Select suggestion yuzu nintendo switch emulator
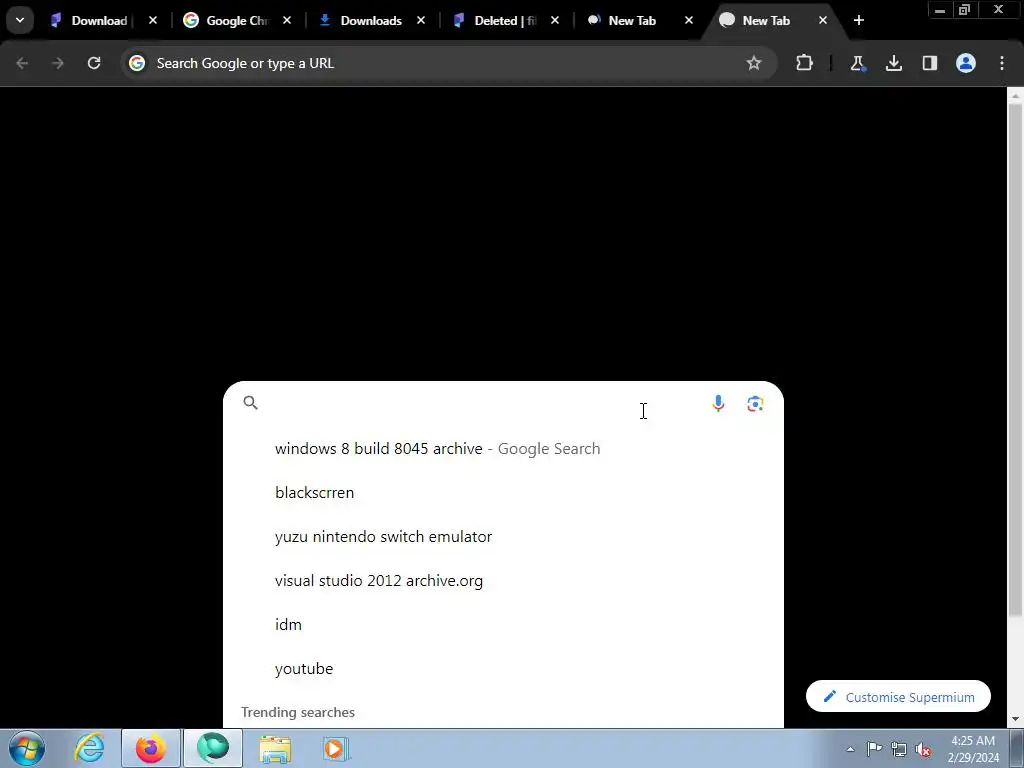The height and width of the screenshot is (768, 1024). [x=503, y=536]
